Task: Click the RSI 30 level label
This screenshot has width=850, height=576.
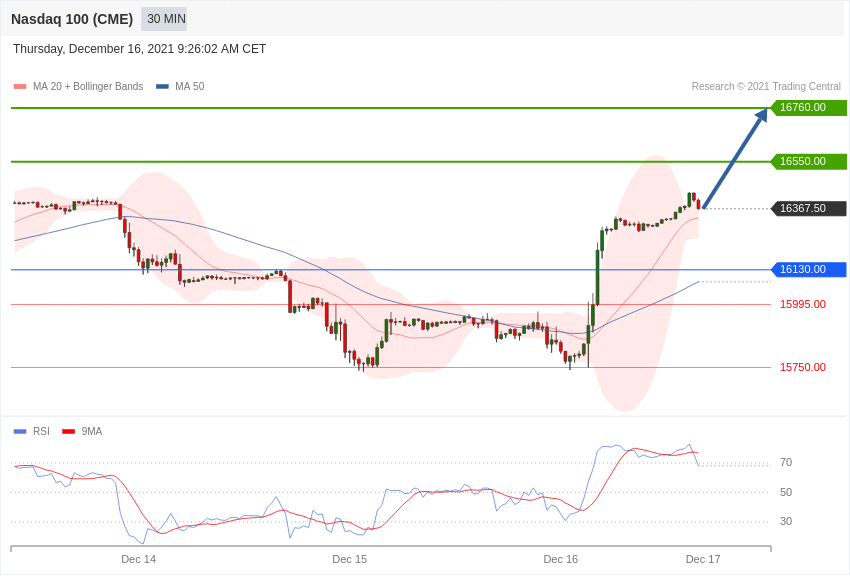Action: [786, 521]
